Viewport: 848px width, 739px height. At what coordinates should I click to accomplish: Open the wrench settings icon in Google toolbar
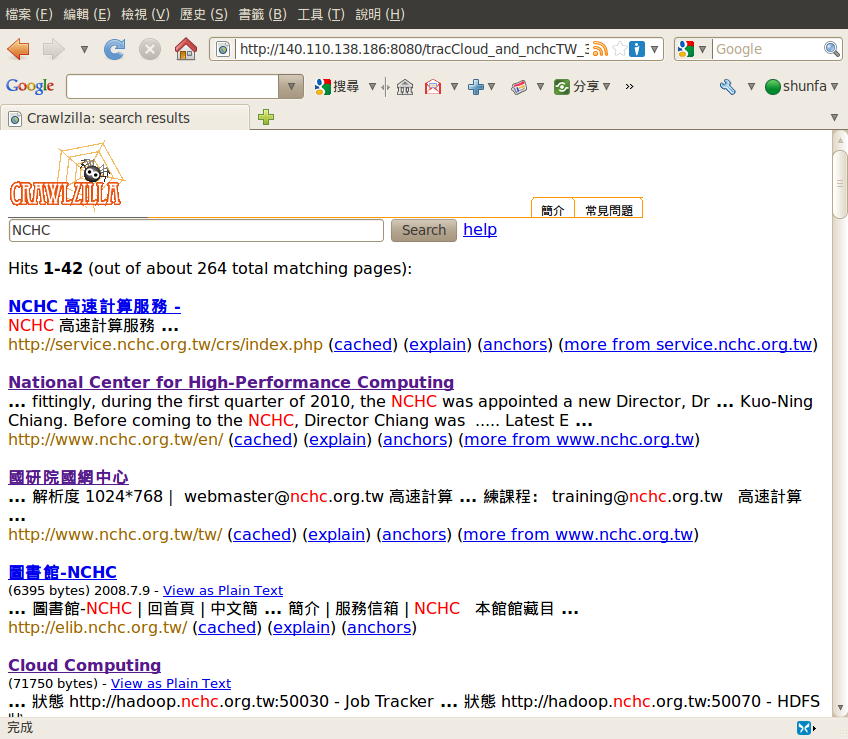point(727,87)
